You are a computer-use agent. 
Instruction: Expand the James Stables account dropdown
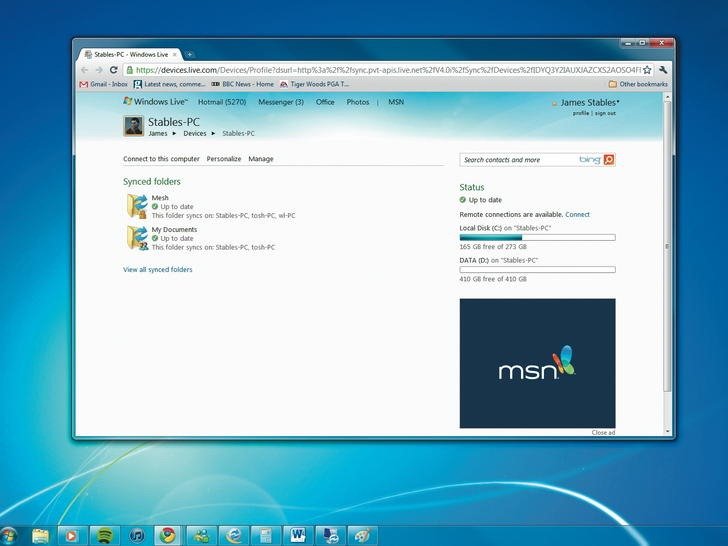(x=590, y=102)
